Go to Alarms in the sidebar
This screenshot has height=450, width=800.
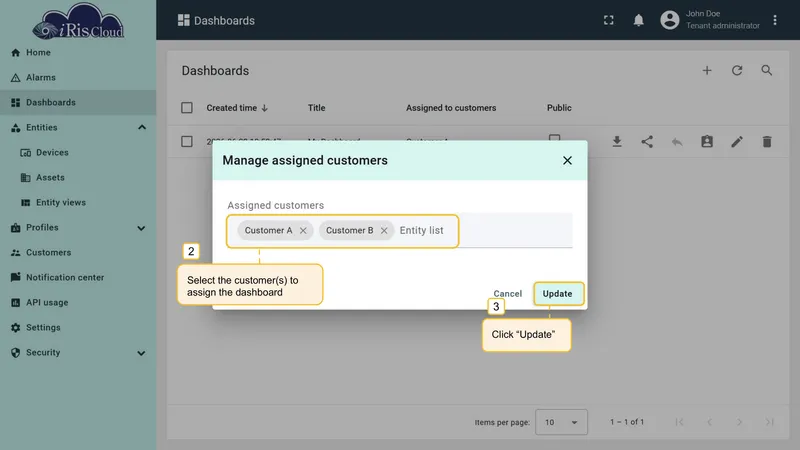[x=78, y=78]
